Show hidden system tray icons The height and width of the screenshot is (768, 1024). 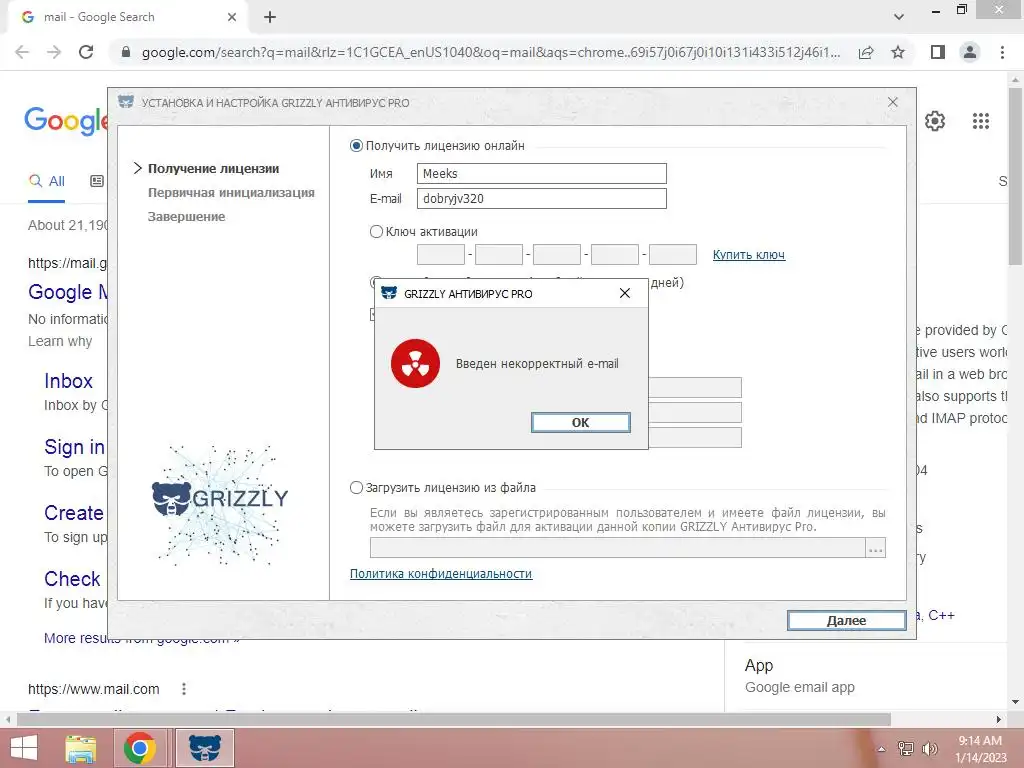(881, 749)
